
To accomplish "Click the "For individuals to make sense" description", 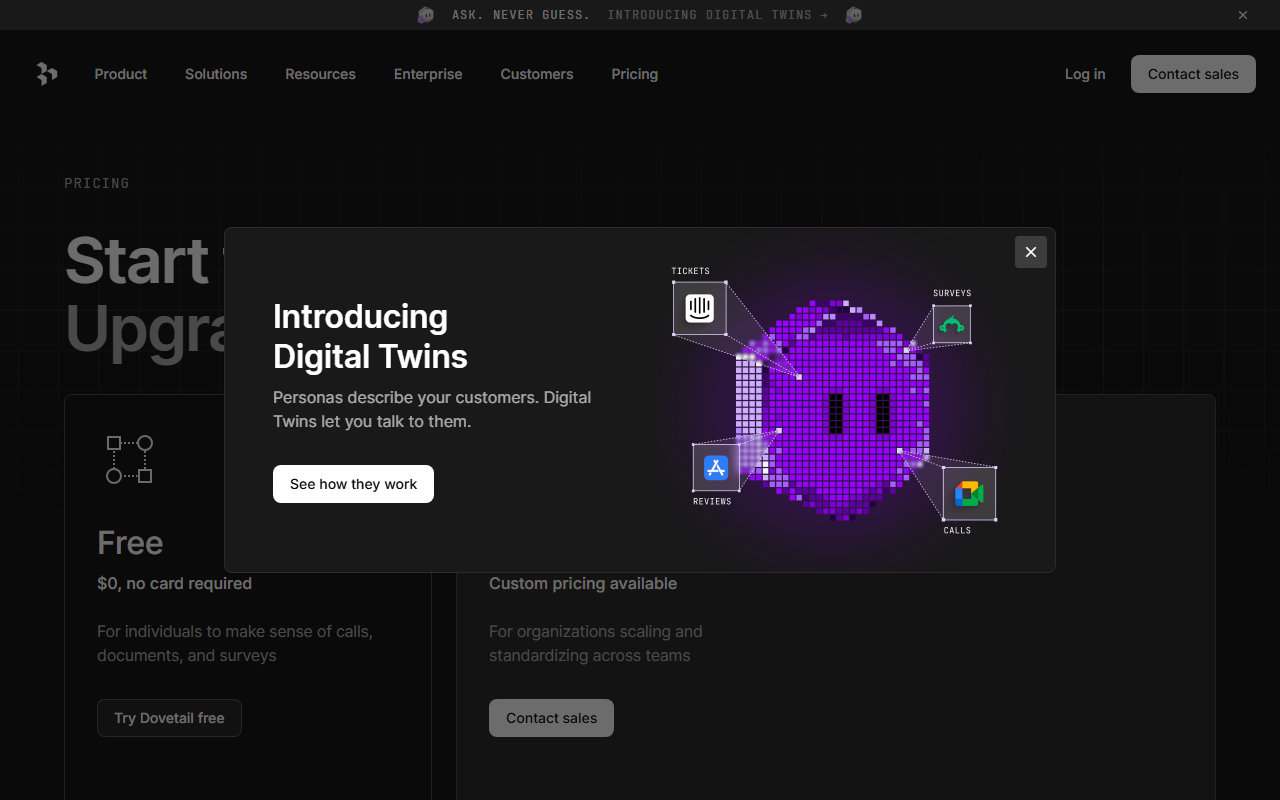I will click(x=235, y=644).
